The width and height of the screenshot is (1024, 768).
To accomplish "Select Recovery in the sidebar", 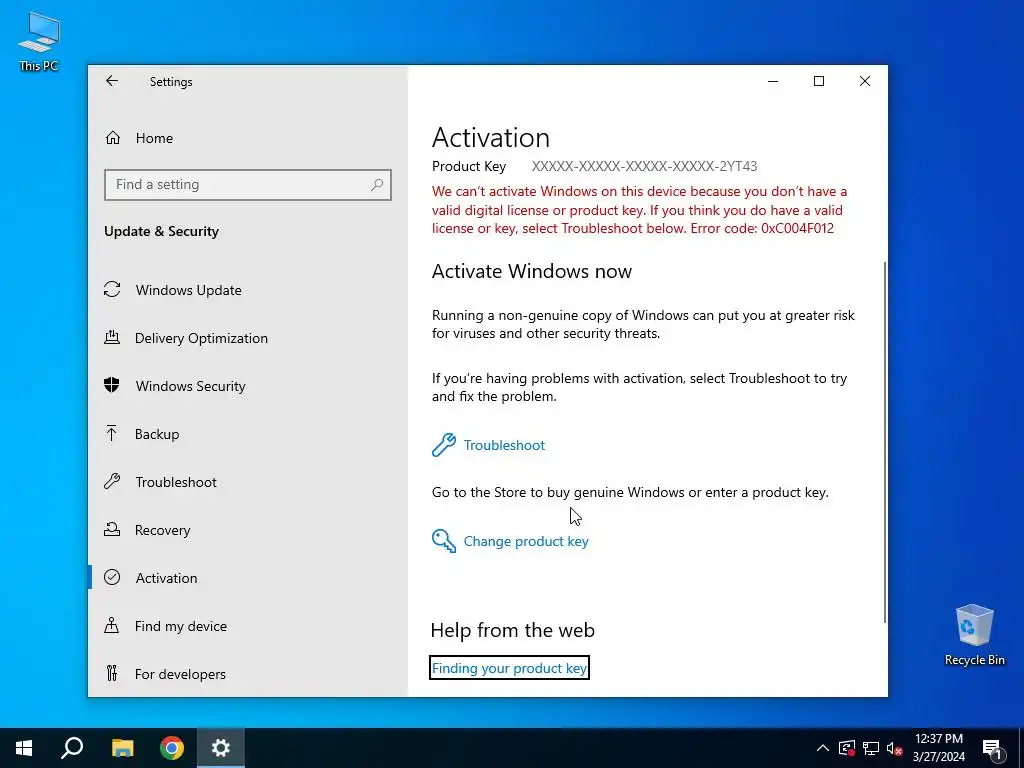I will (163, 530).
